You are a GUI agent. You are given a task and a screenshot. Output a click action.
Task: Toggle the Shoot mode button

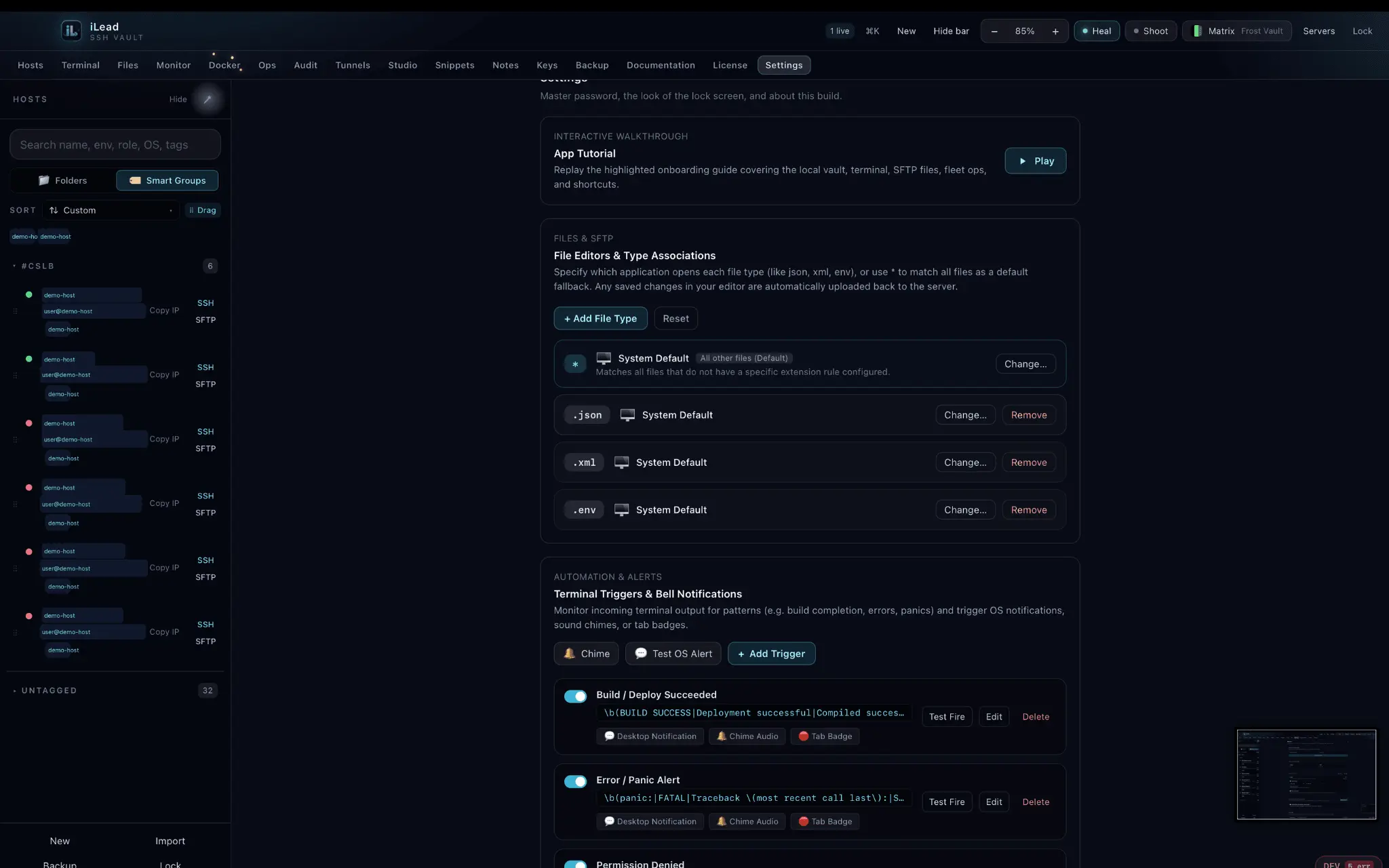click(1151, 31)
